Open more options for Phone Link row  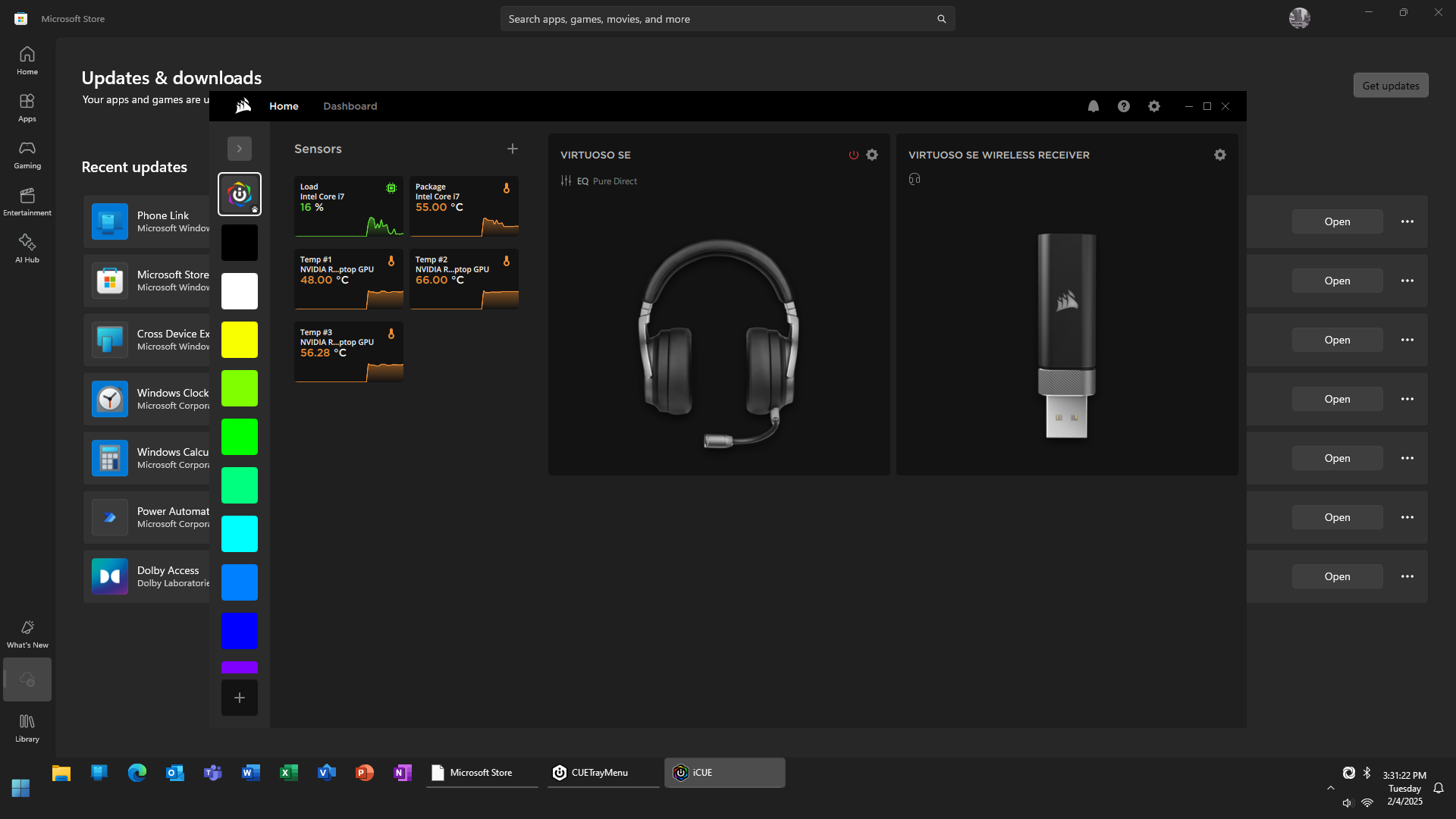[1407, 221]
